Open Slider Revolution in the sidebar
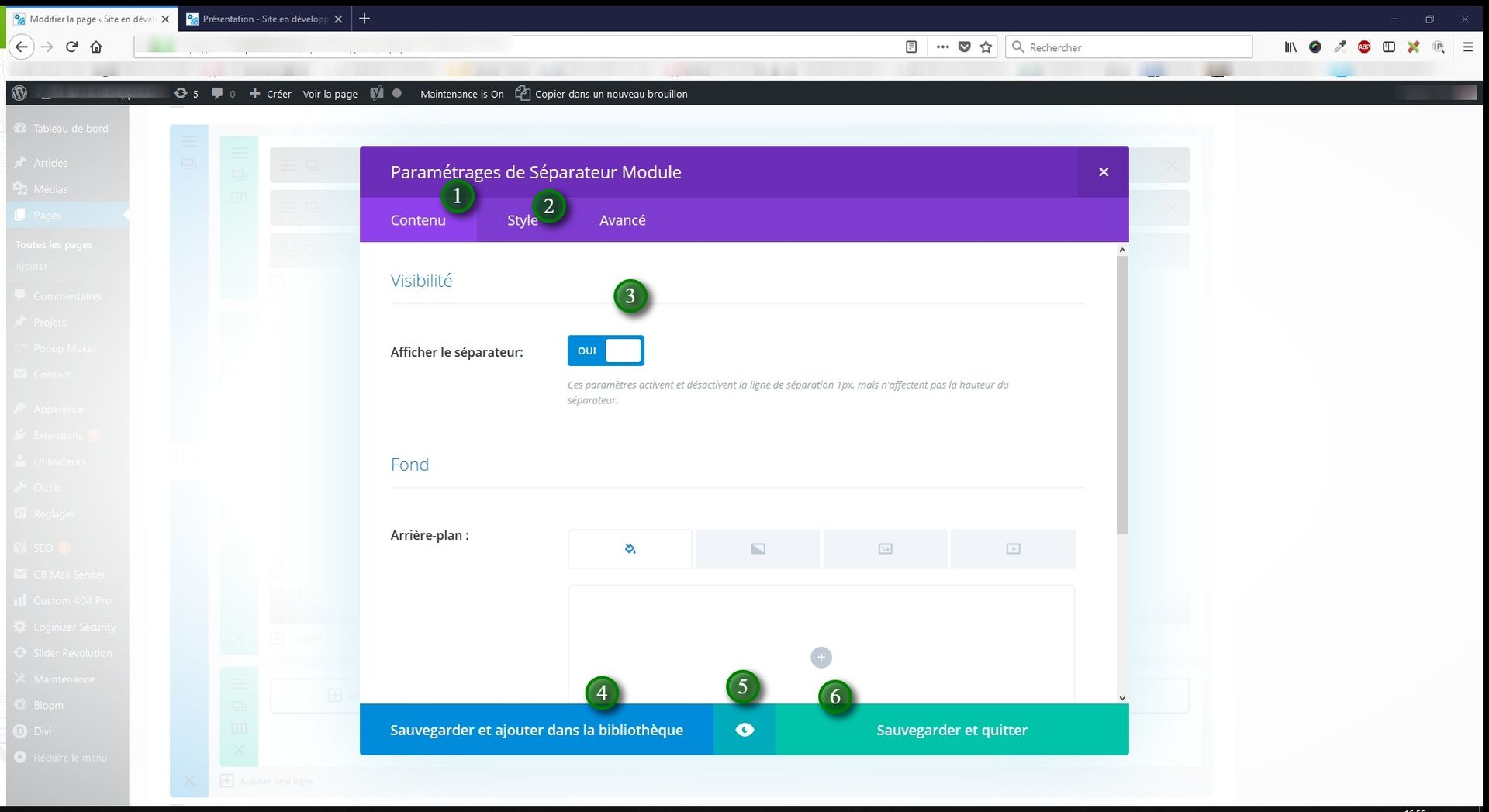 coord(67,653)
